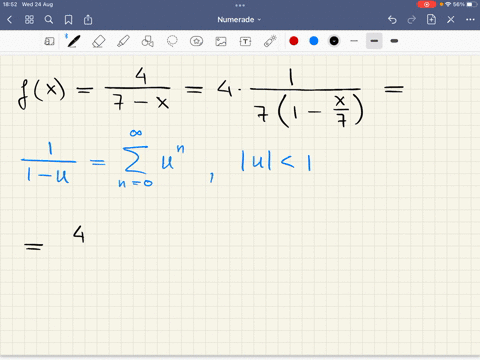The image size is (480, 360).
Task: Close editing mode with X icon
Action: pyautogui.click(x=451, y=20)
